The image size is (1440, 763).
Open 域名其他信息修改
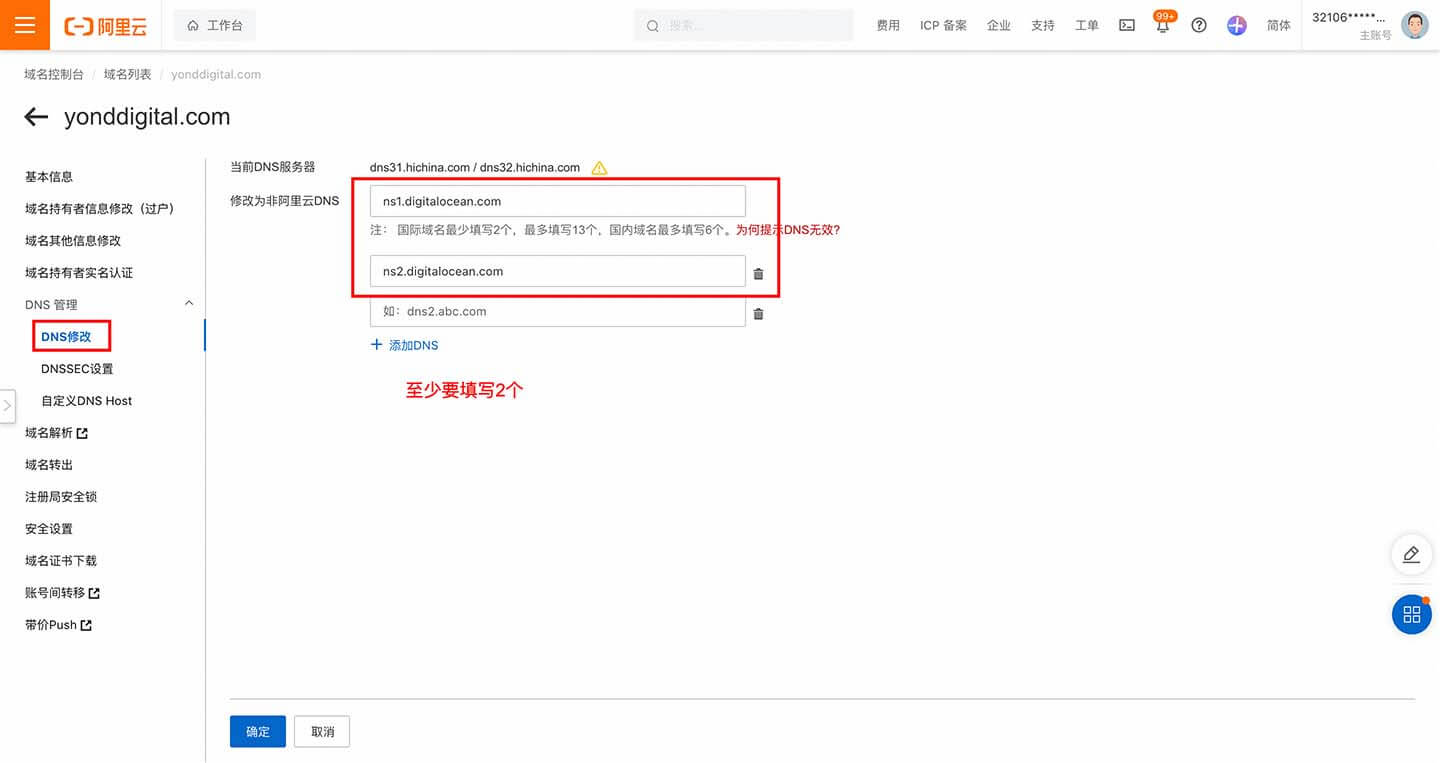click(x=73, y=240)
